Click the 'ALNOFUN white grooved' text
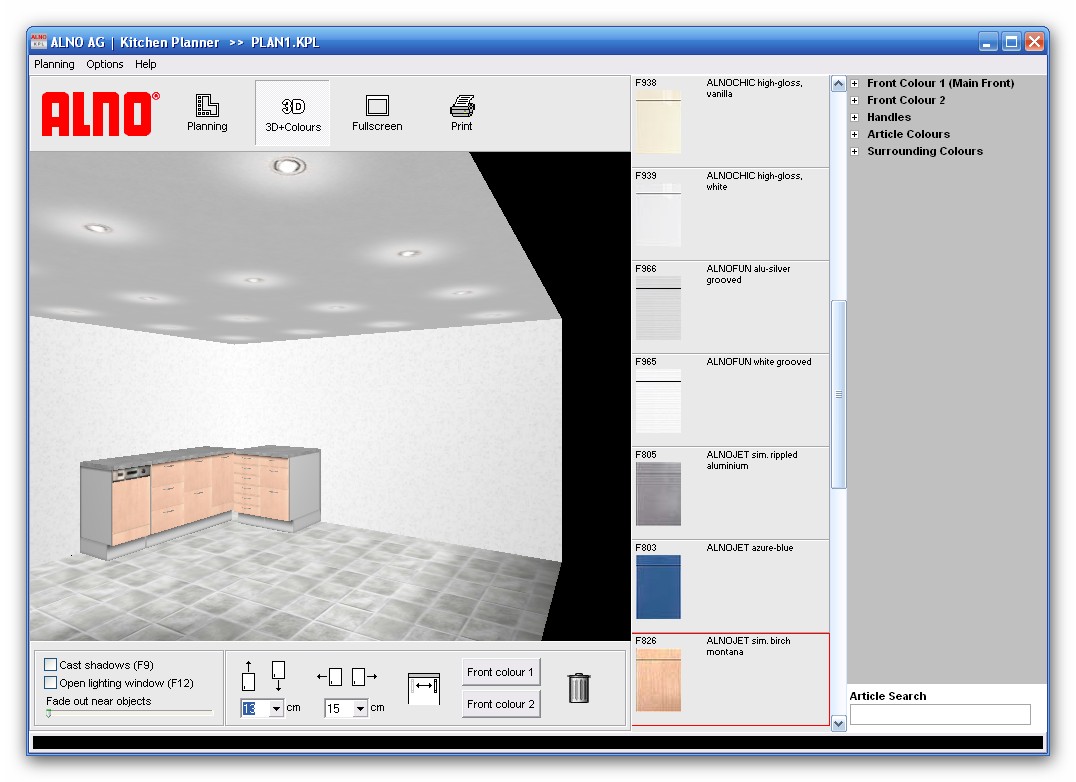The image size is (1076, 782). [x=758, y=362]
